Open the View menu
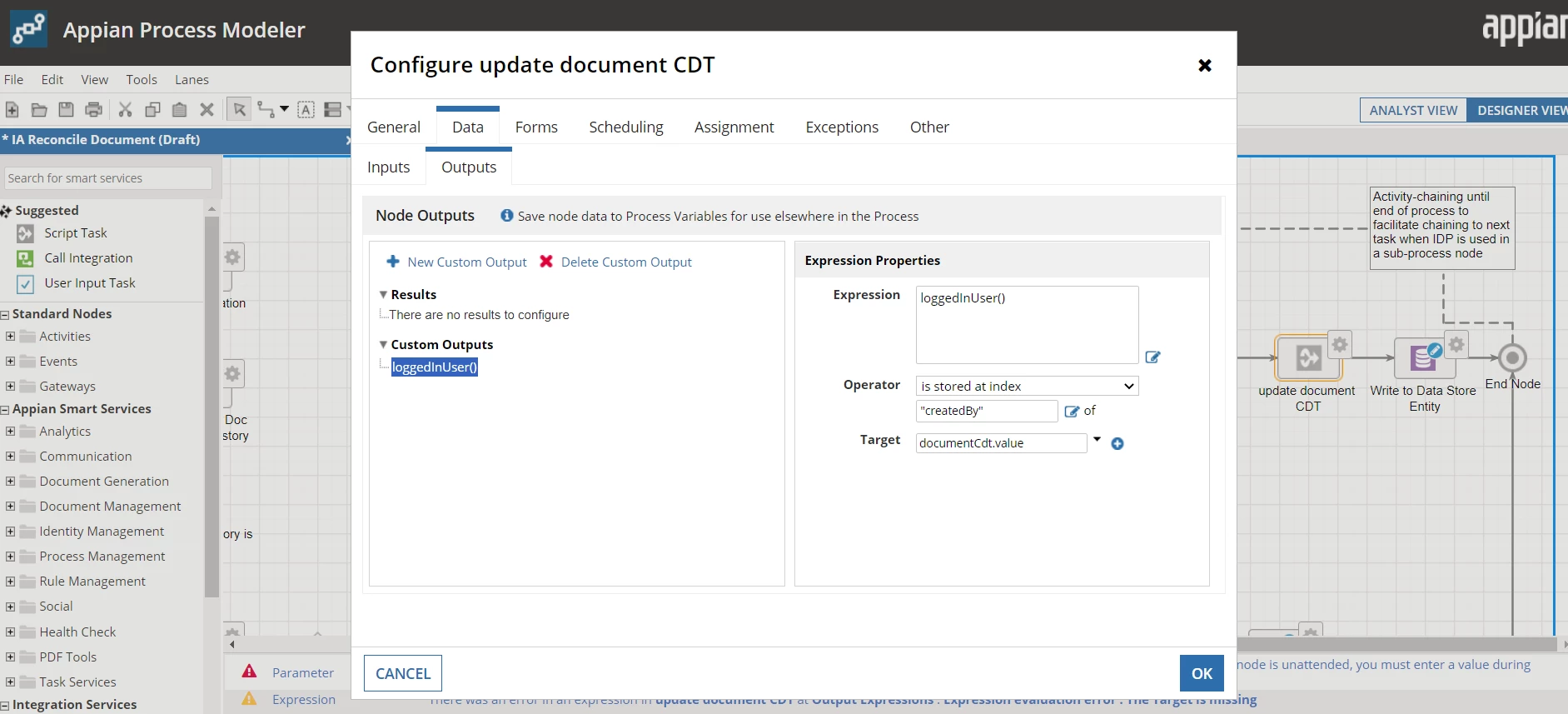This screenshot has height=714, width=1568. coord(94,80)
